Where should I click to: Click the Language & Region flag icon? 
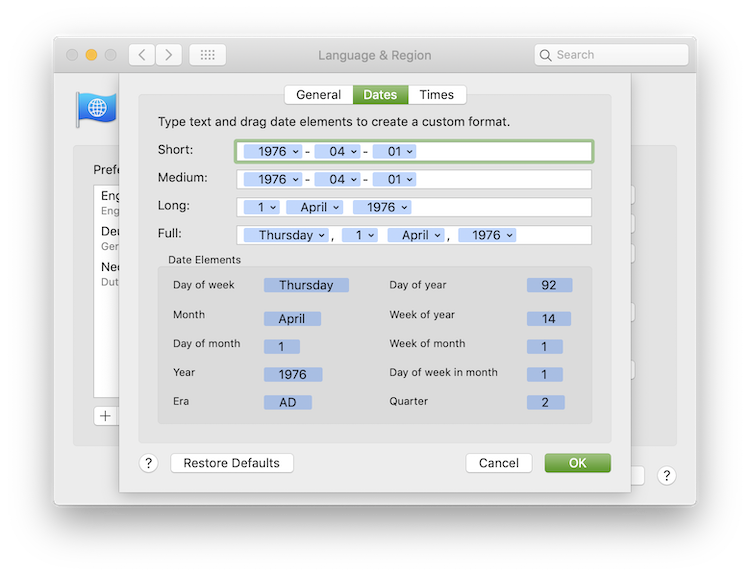[x=96, y=109]
